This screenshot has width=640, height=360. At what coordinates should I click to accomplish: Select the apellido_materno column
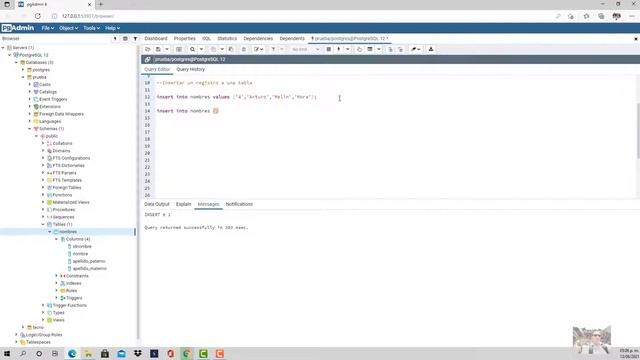coord(90,269)
